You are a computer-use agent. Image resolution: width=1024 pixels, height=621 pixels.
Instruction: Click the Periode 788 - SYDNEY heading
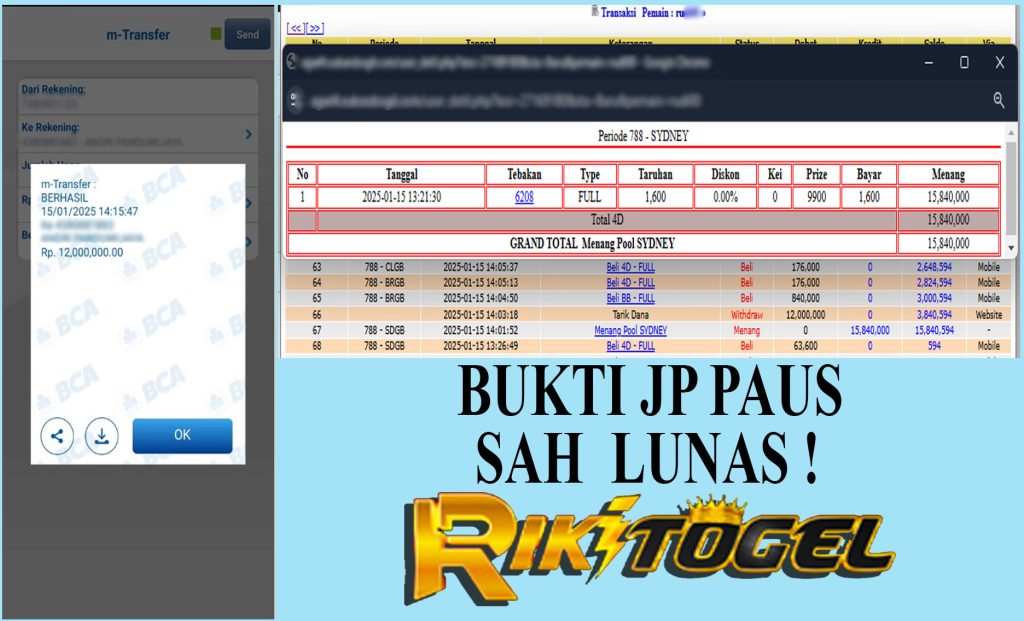coord(643,136)
